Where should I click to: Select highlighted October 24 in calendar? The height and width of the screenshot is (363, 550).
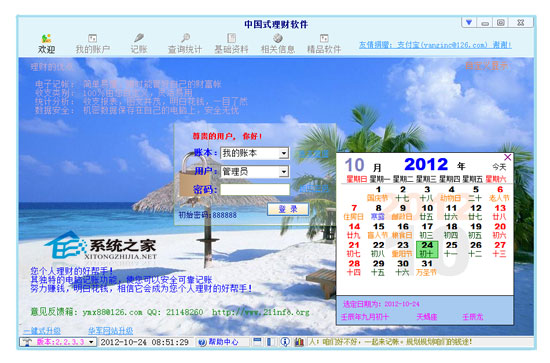coord(427,249)
